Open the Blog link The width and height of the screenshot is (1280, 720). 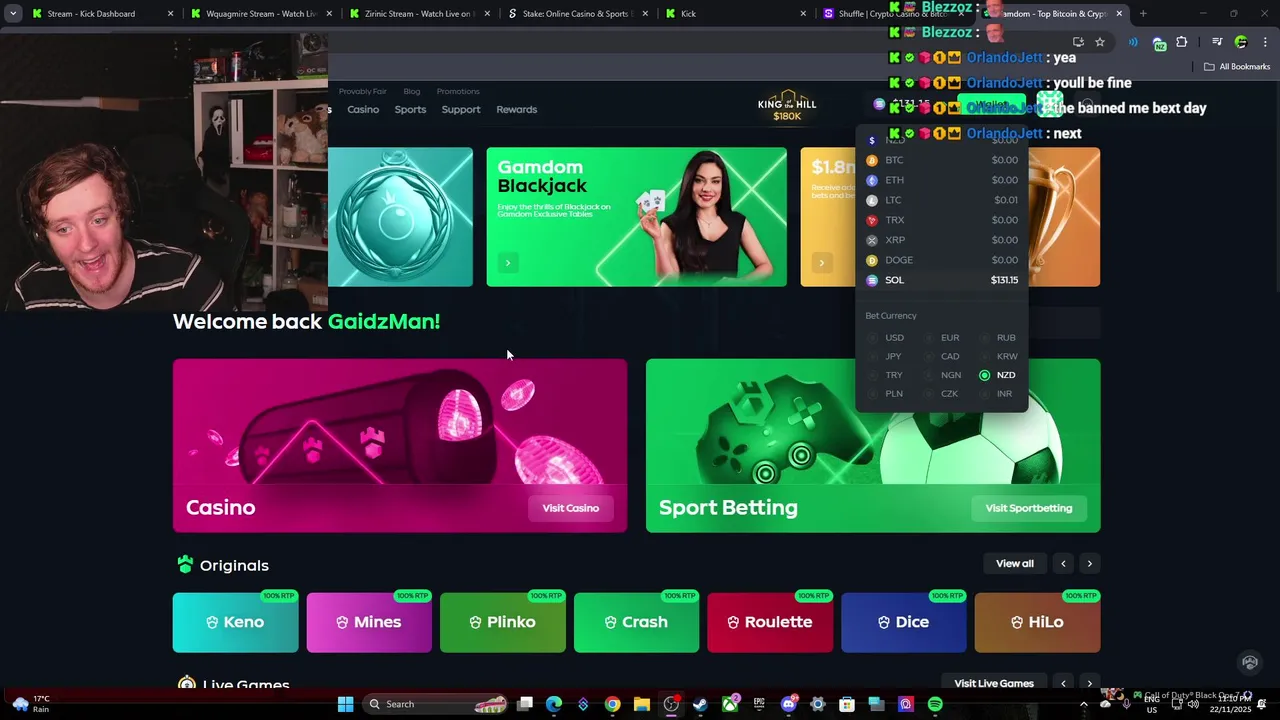click(412, 91)
